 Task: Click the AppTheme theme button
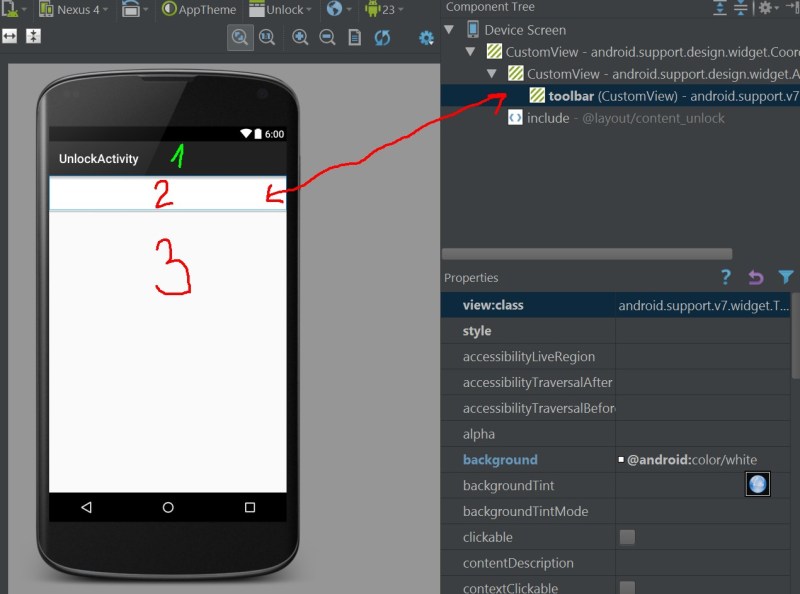coord(198,9)
